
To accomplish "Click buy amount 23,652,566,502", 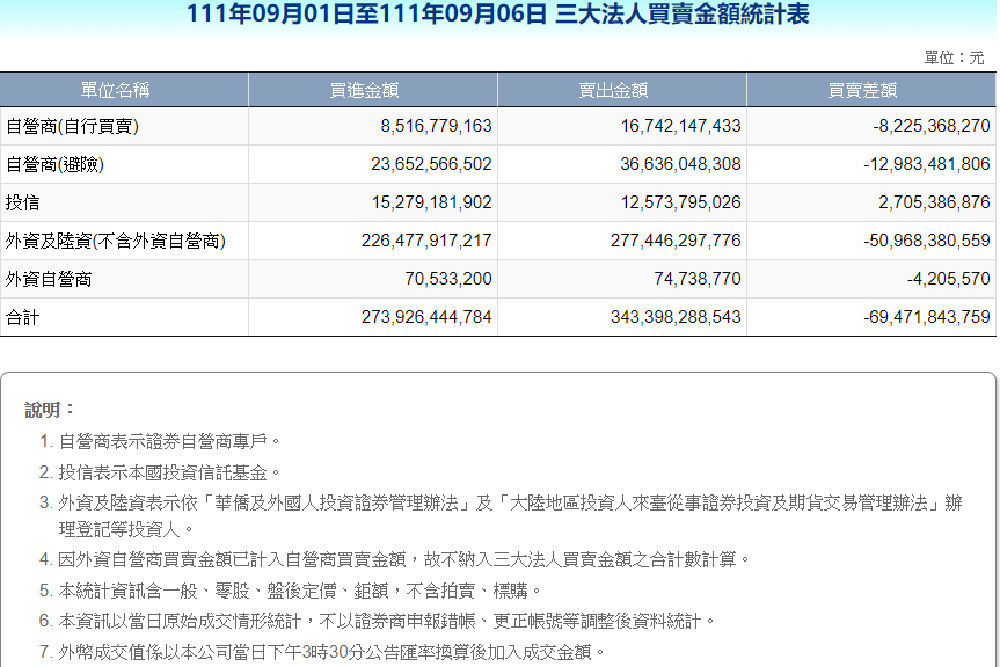I will click(x=431, y=164).
